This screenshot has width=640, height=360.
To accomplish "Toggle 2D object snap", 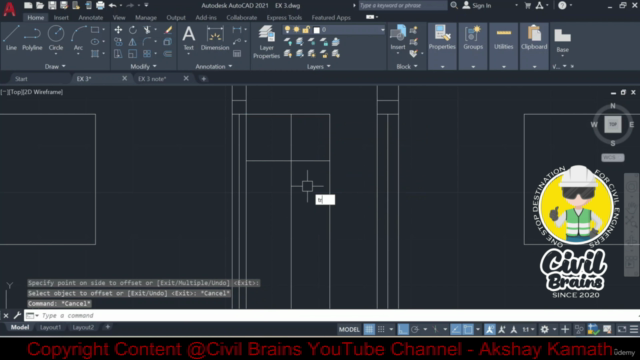I will point(468,329).
